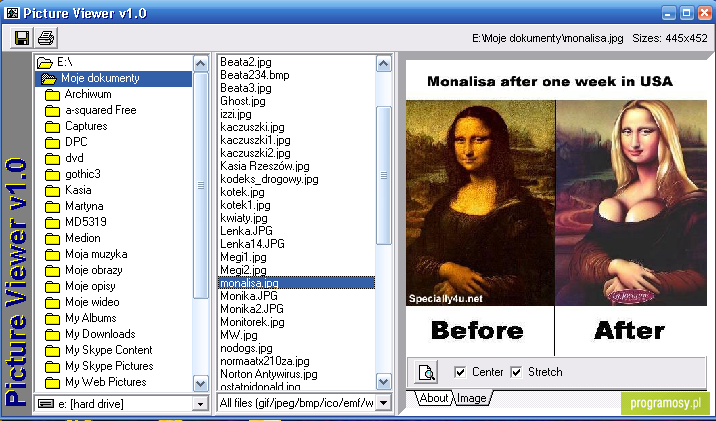Select file kaczuszki.jpg
This screenshot has height=421, width=716.
coord(252,127)
